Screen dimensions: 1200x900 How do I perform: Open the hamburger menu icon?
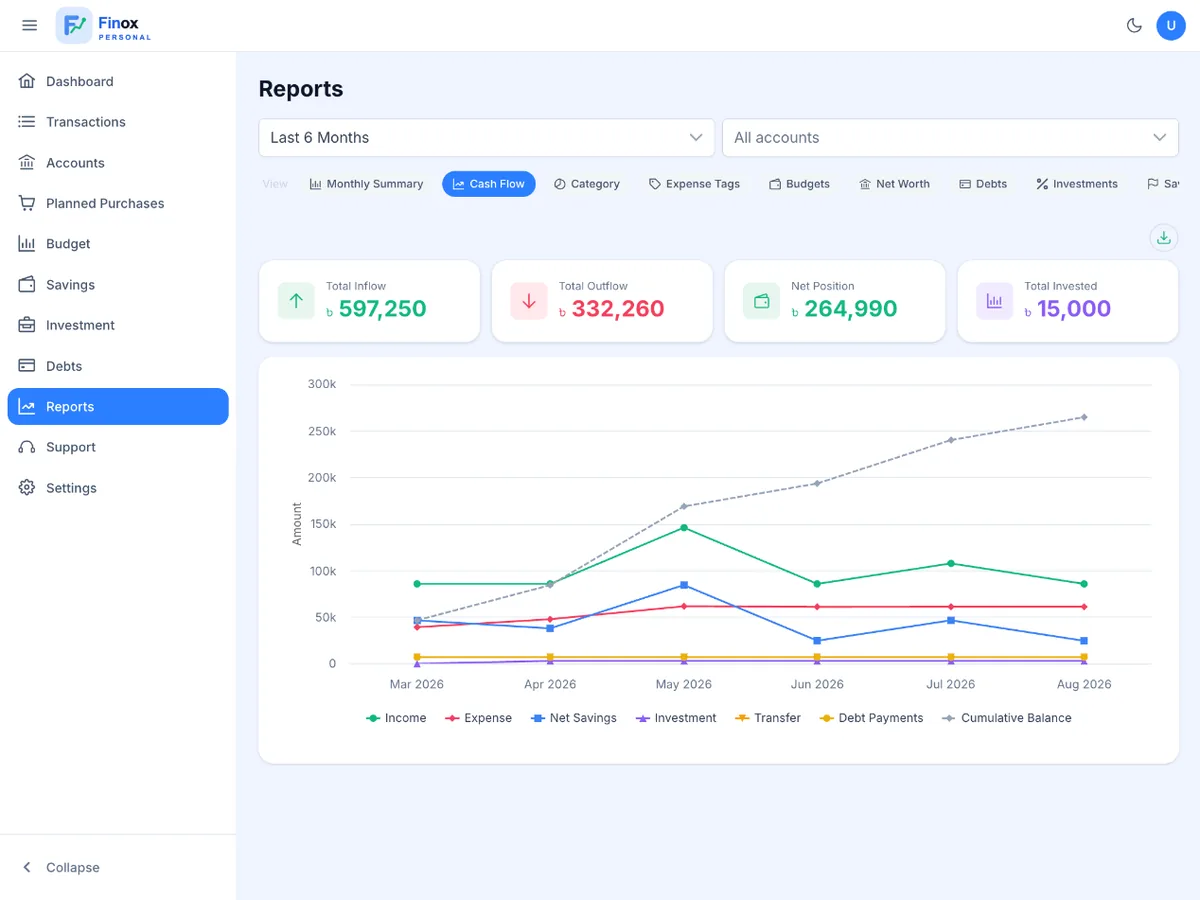click(29, 25)
